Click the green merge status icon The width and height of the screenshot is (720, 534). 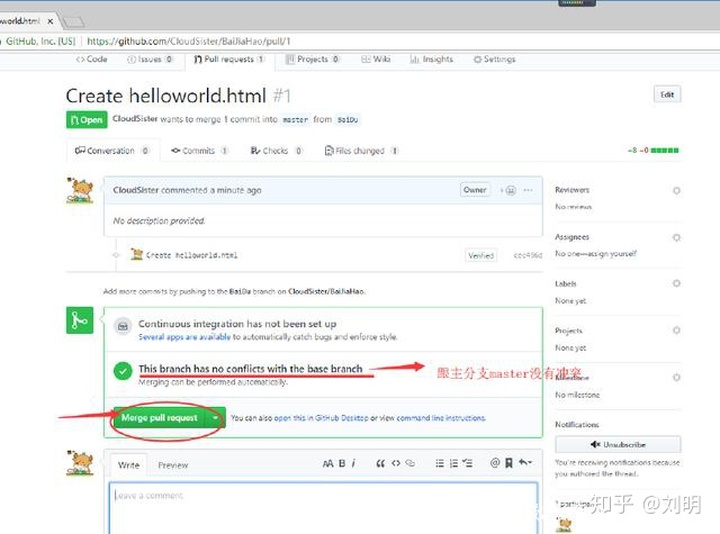80,320
